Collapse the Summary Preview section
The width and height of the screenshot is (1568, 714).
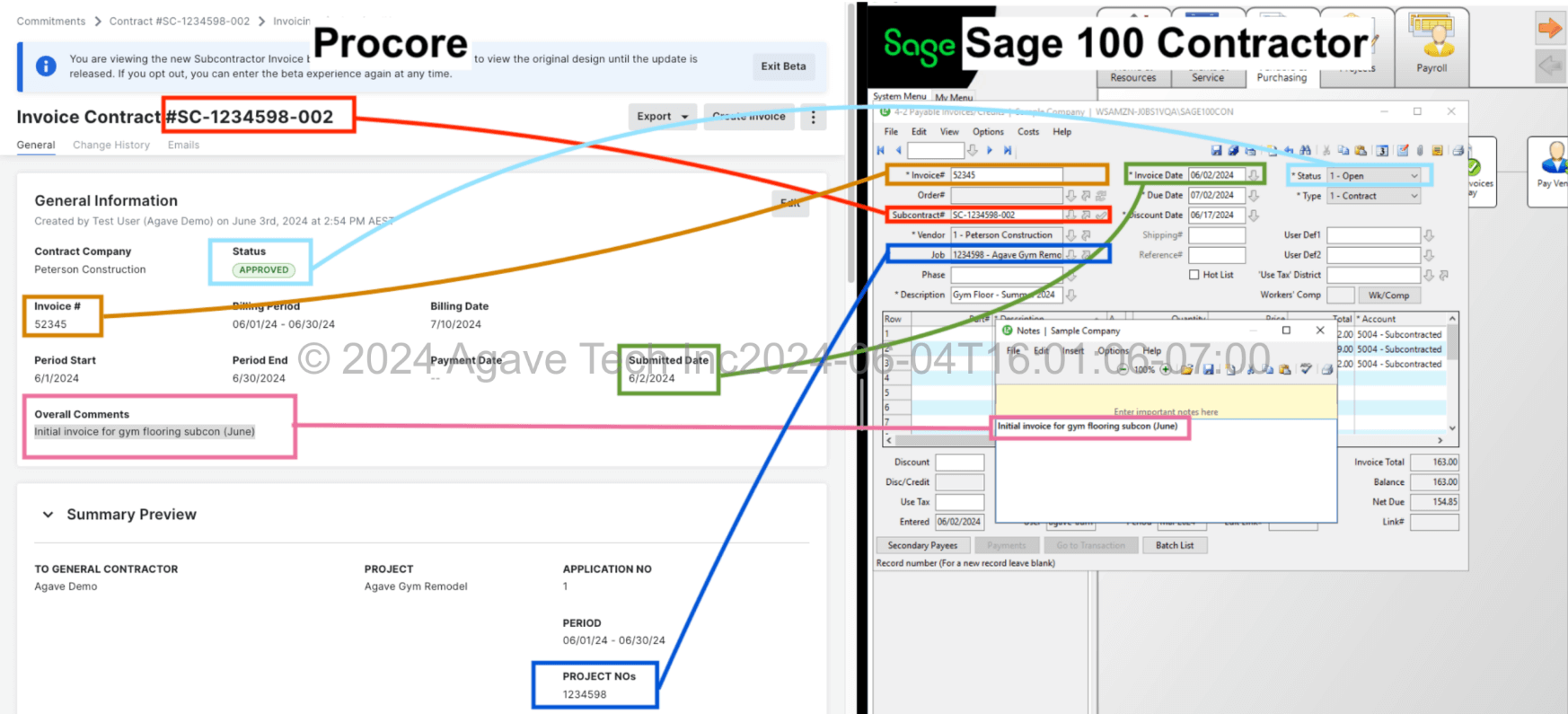48,515
